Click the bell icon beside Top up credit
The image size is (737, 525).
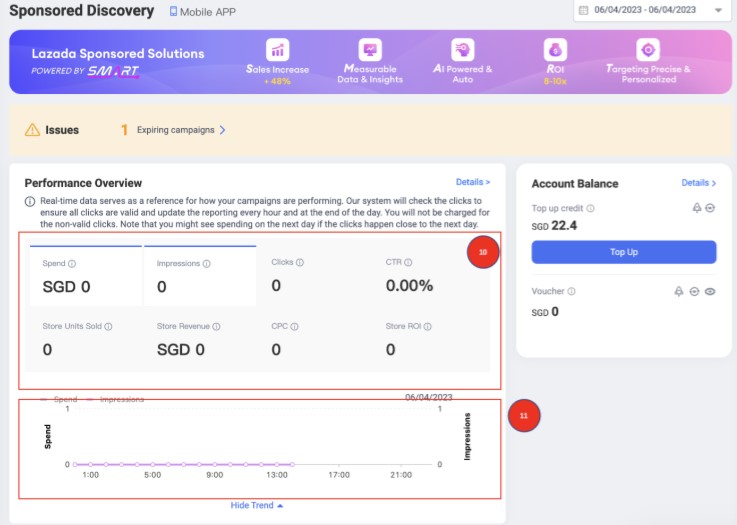(x=697, y=208)
